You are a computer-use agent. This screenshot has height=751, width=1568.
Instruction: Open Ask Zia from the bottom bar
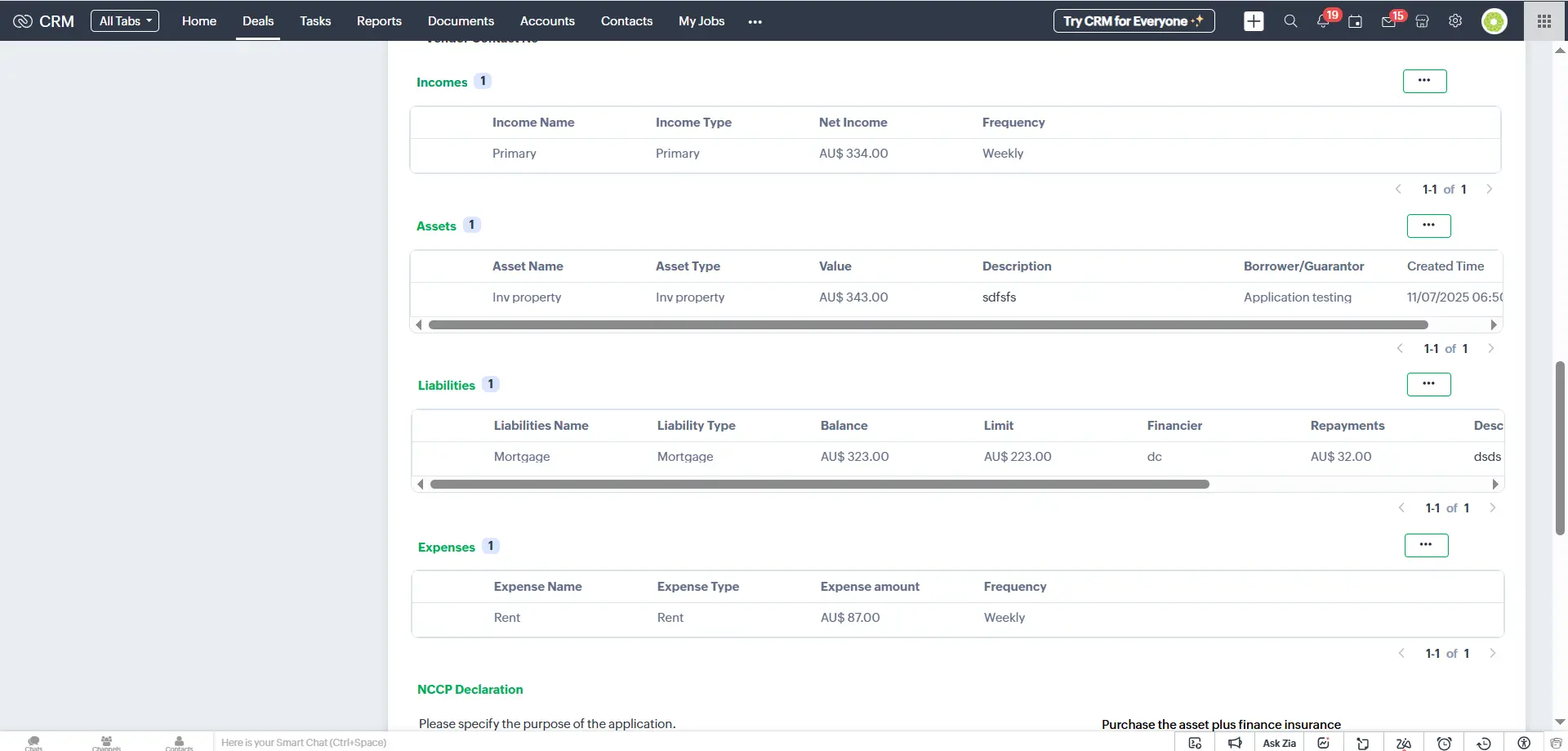(1278, 743)
